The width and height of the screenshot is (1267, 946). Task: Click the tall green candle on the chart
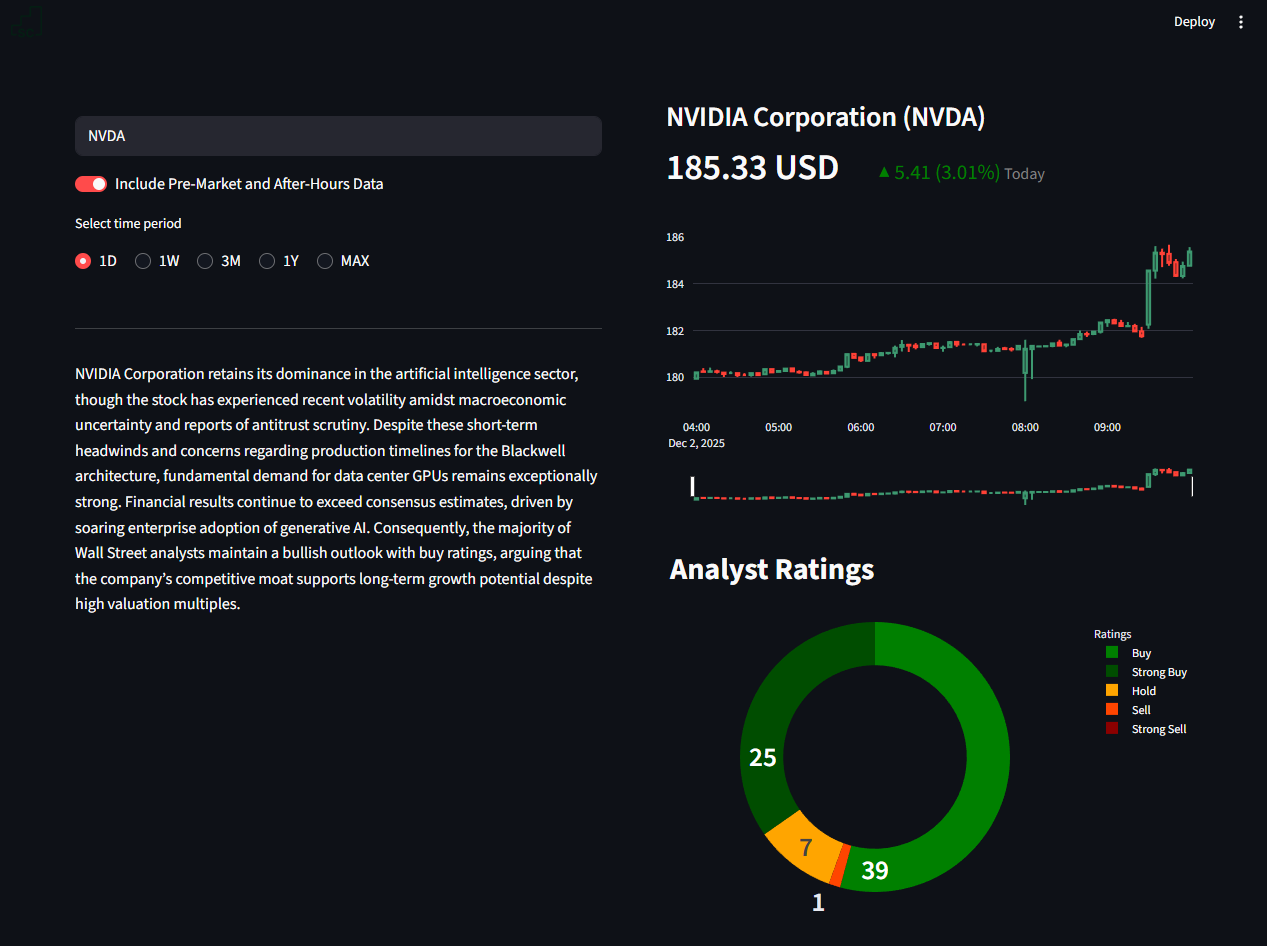pyautogui.click(x=1148, y=300)
